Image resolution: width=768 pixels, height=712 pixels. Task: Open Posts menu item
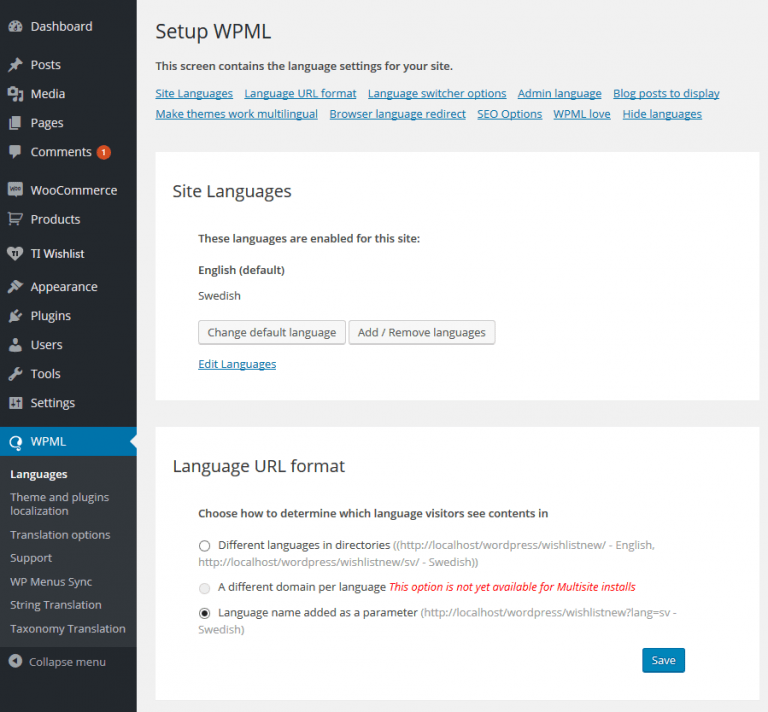(46, 65)
